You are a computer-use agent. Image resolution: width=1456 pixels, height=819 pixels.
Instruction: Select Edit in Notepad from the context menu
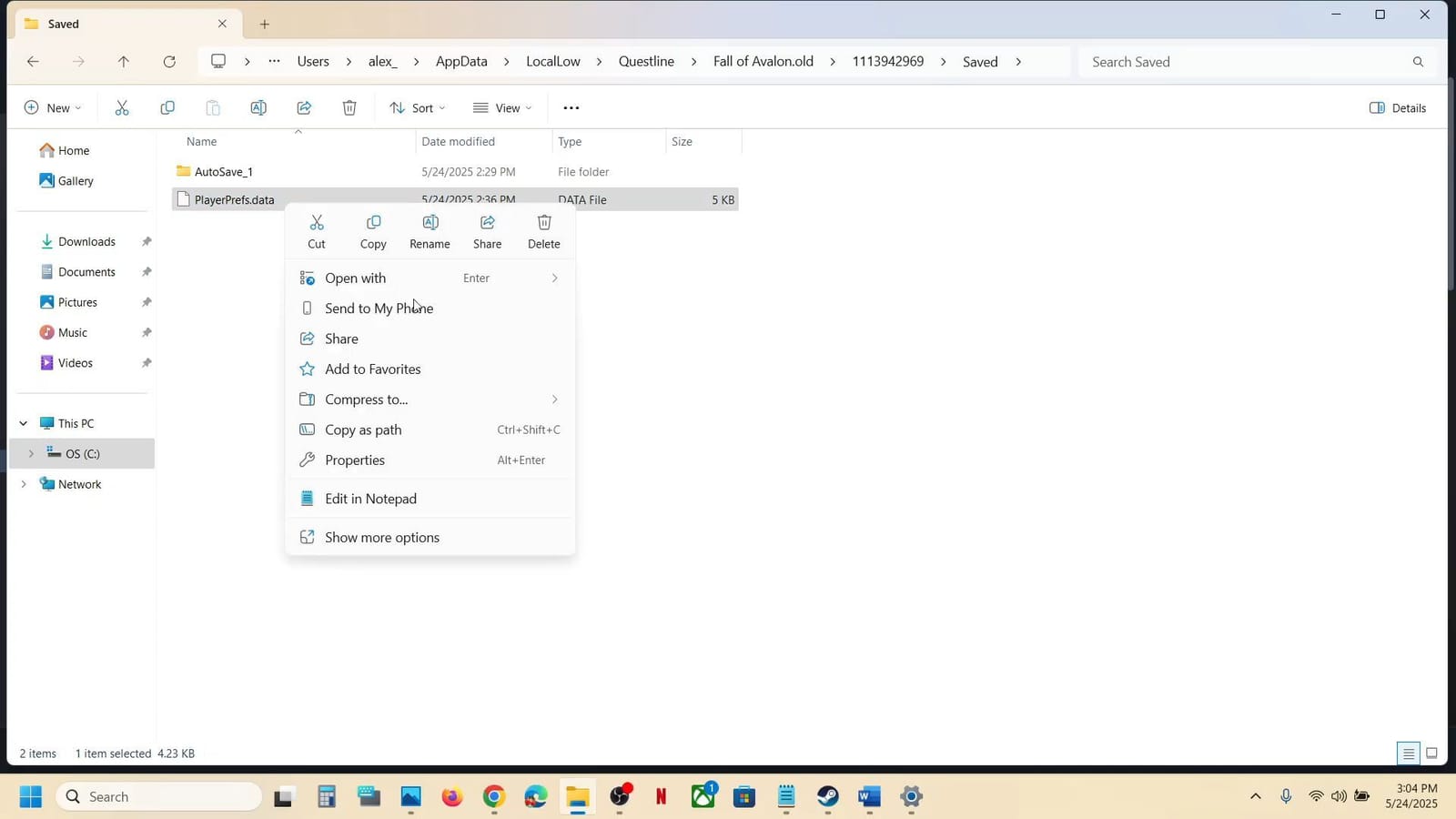click(x=370, y=499)
